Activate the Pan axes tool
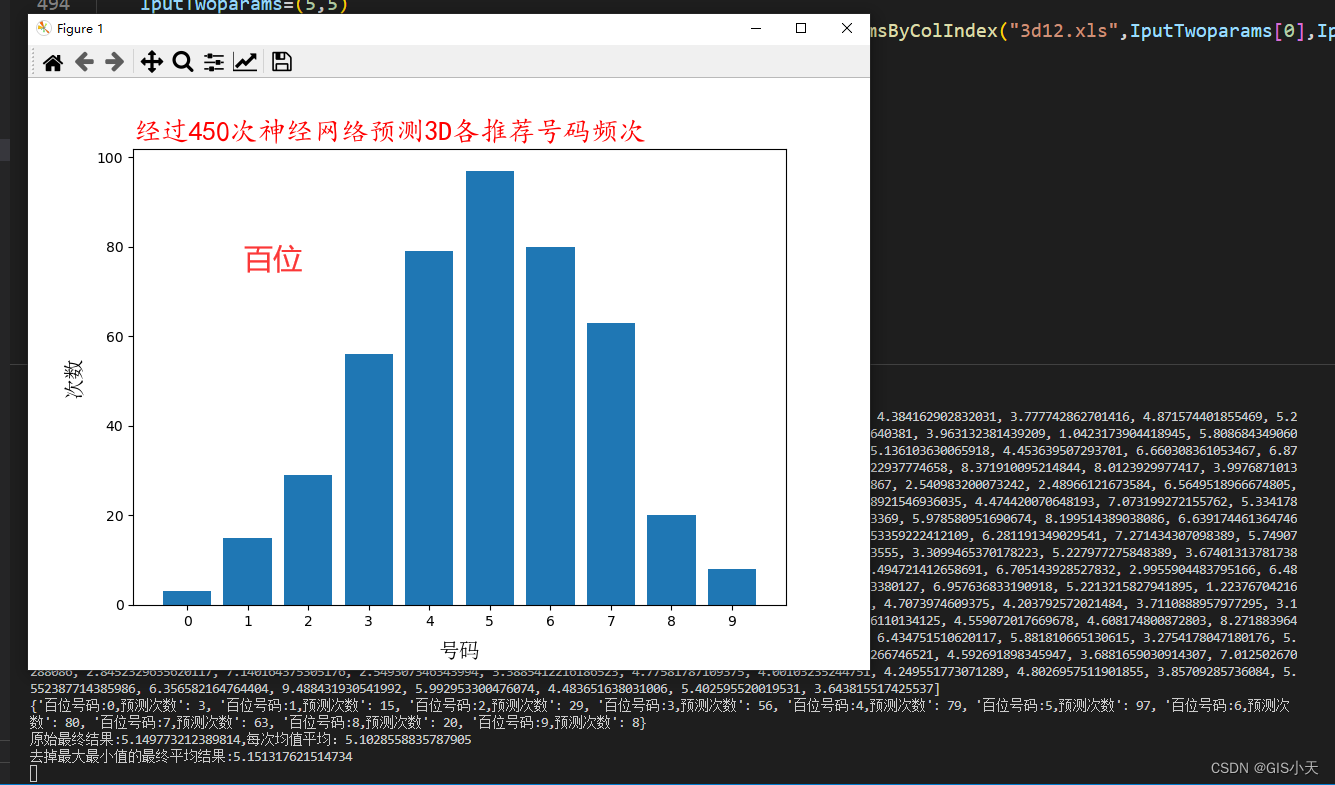1335x785 pixels. (152, 62)
